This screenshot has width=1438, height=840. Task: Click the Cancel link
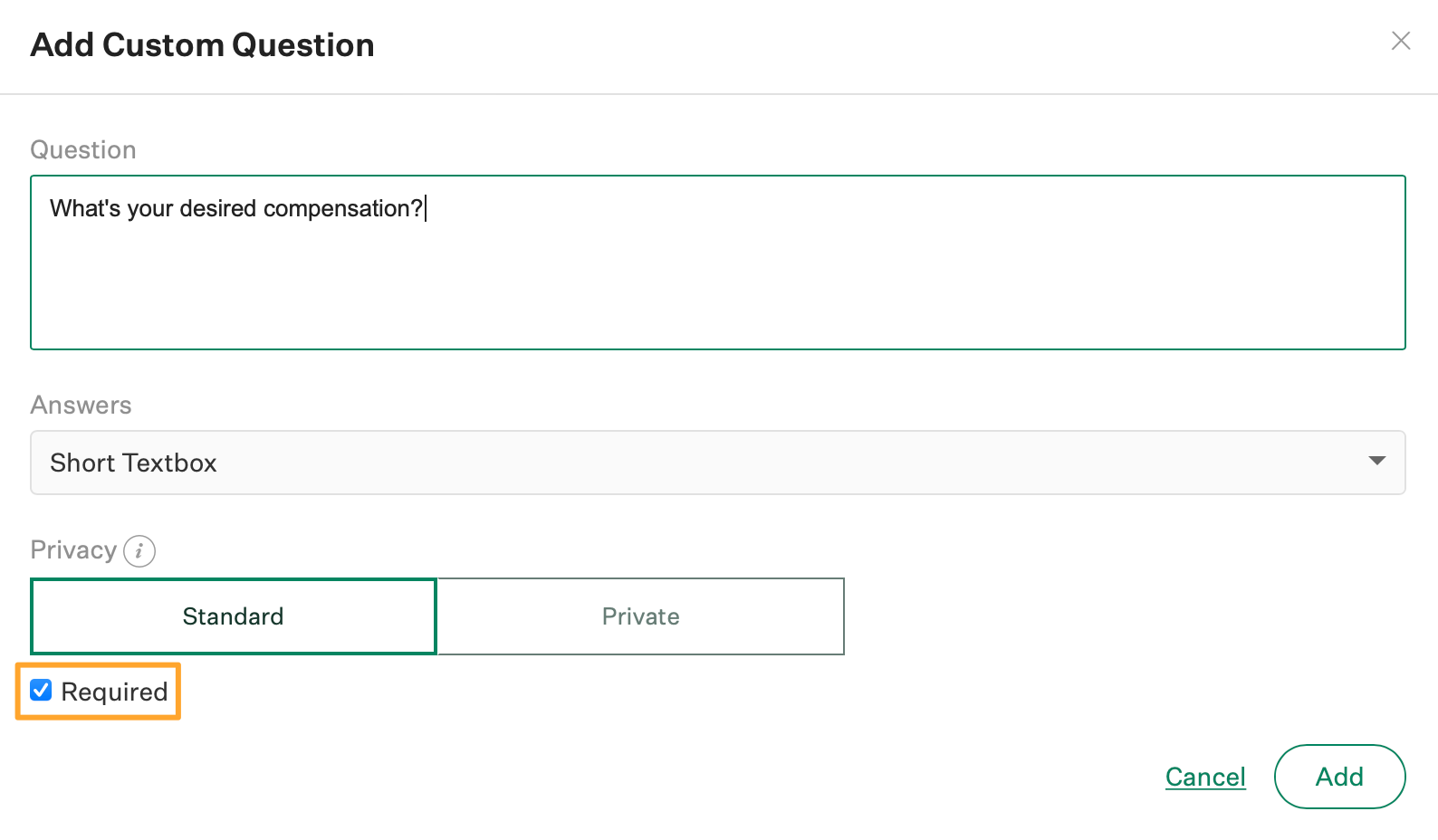(1205, 777)
